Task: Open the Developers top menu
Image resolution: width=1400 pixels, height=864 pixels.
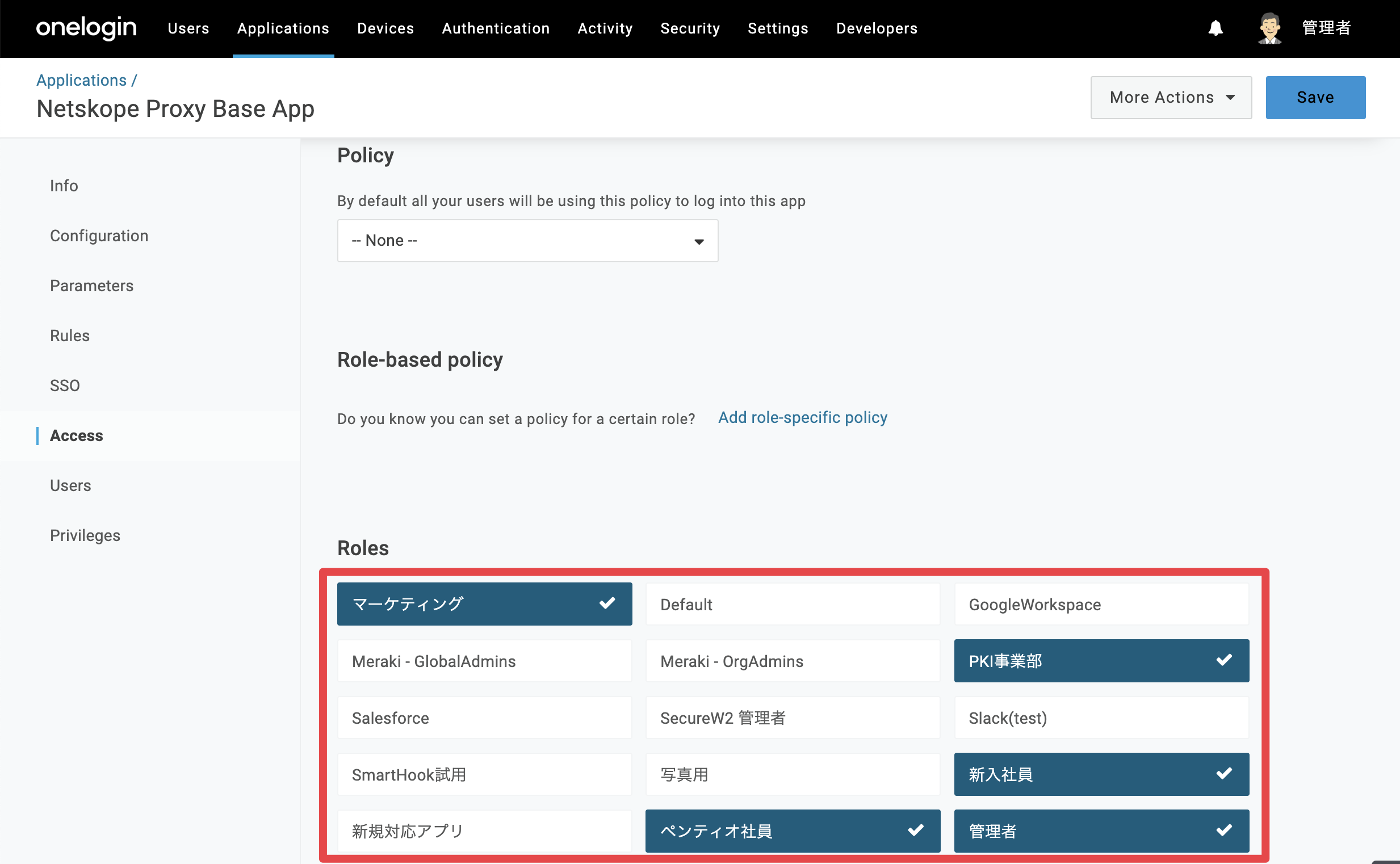Action: 877,28
